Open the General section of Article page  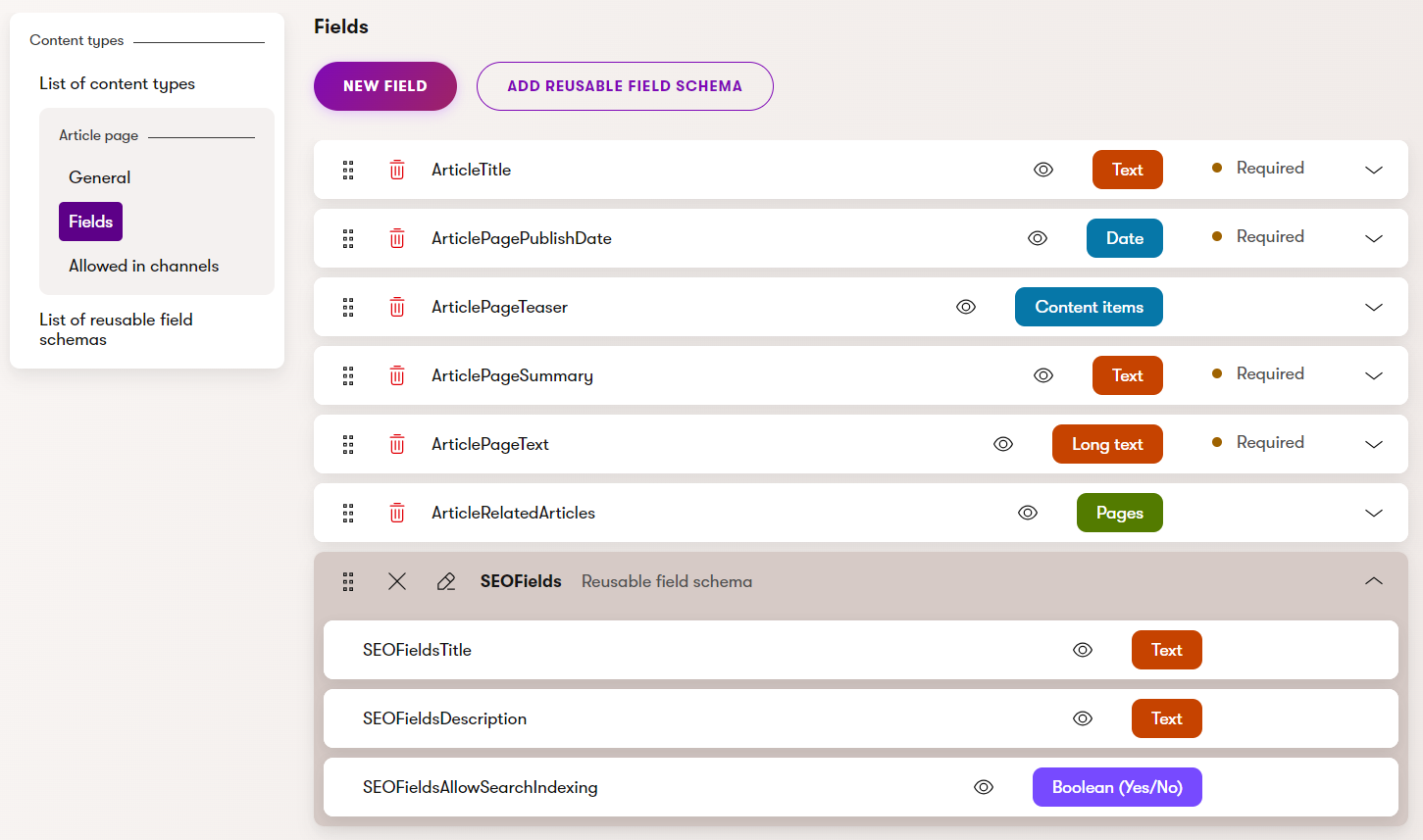click(x=99, y=177)
